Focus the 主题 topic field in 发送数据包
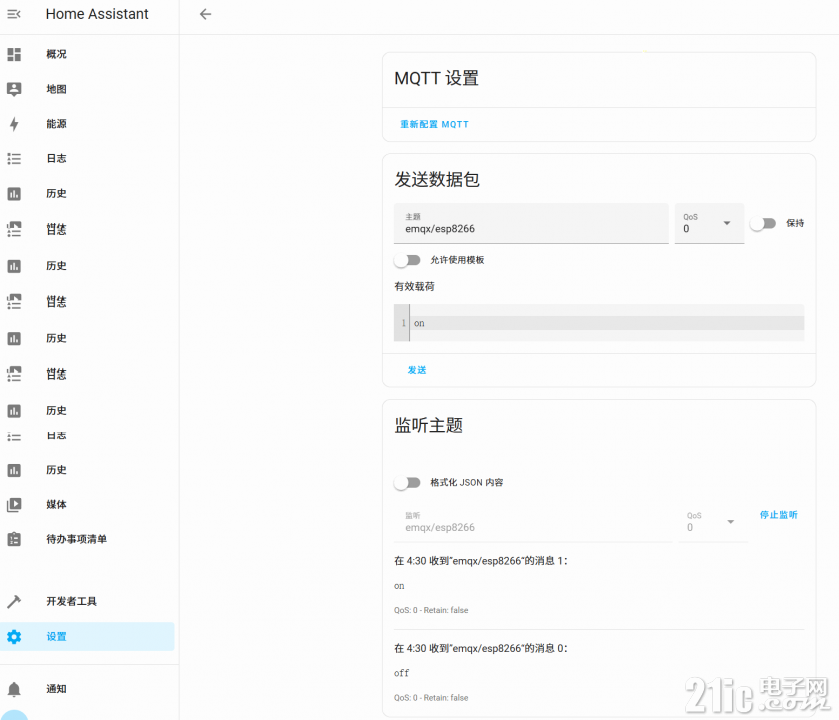 pyautogui.click(x=531, y=224)
